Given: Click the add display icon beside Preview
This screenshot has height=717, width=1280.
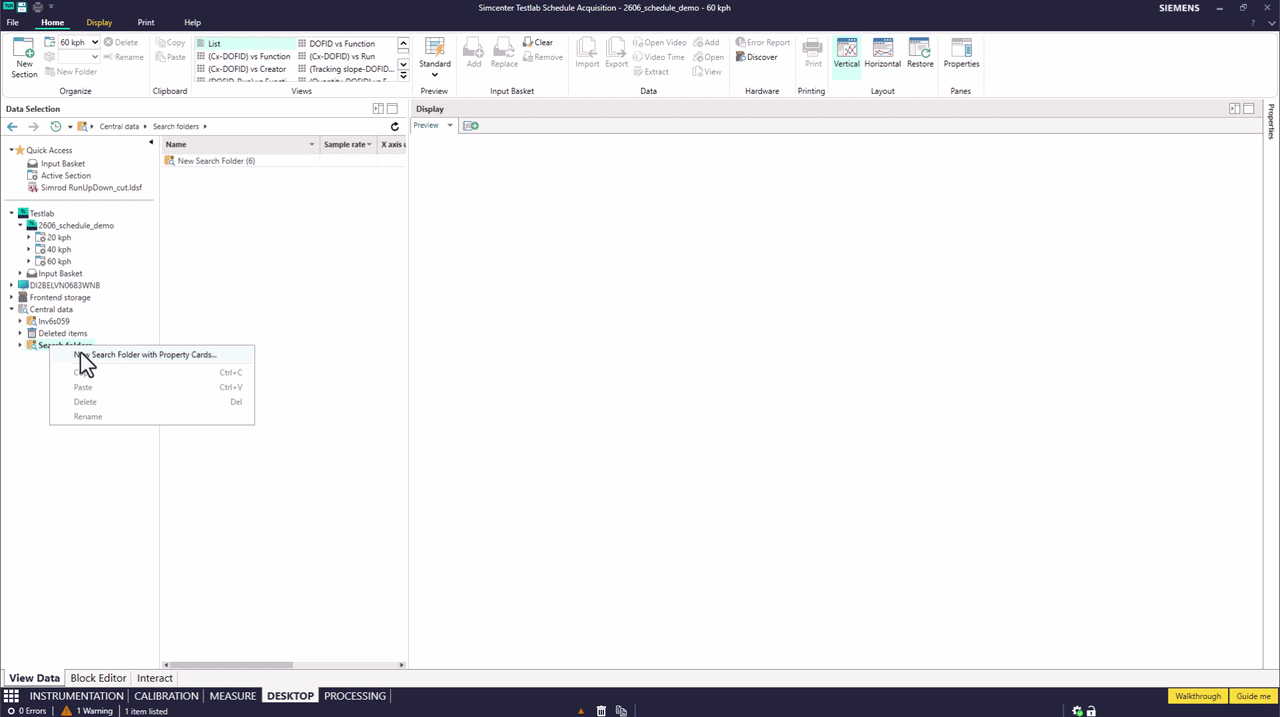Looking at the screenshot, I should (471, 126).
